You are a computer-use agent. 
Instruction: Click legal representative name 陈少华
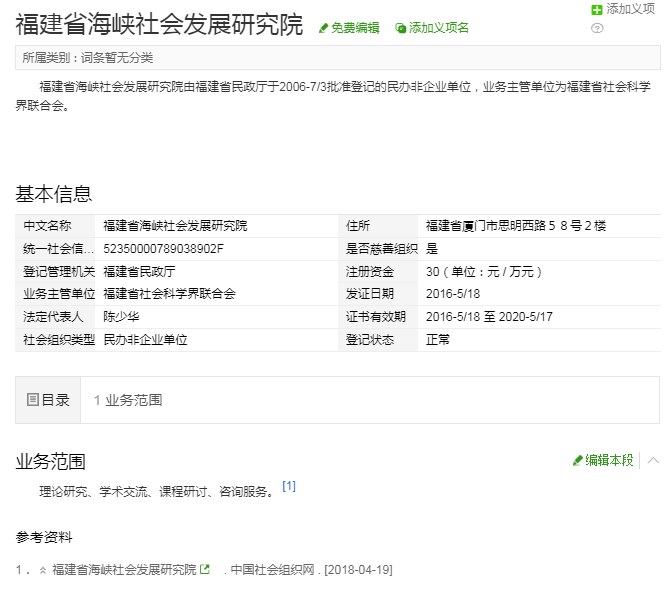(x=121, y=317)
